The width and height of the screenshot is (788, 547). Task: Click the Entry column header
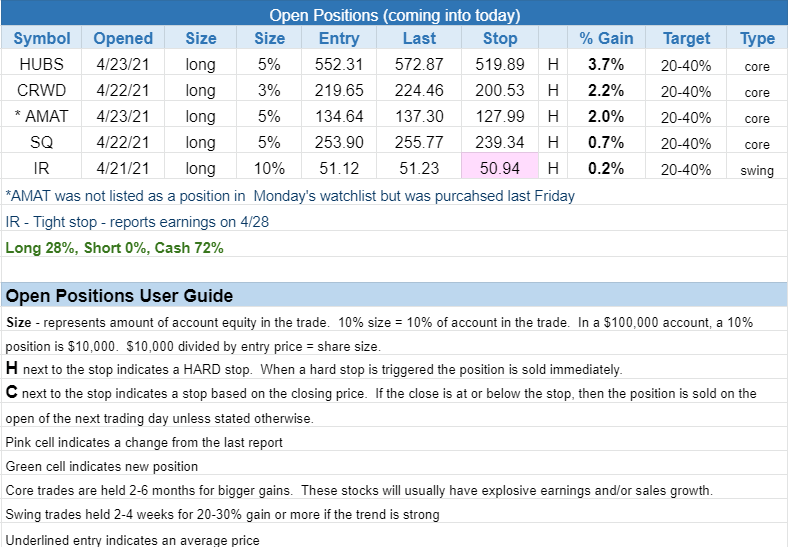point(339,38)
